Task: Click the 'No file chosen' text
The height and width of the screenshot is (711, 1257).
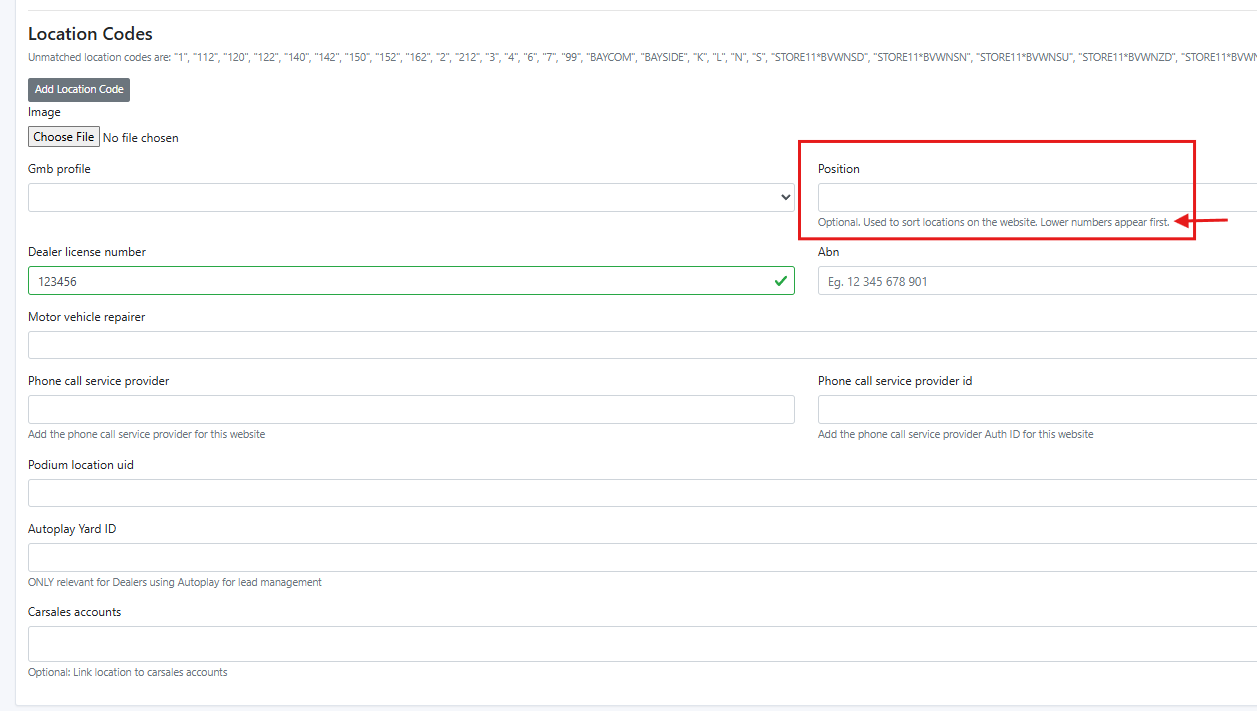Action: tap(141, 138)
